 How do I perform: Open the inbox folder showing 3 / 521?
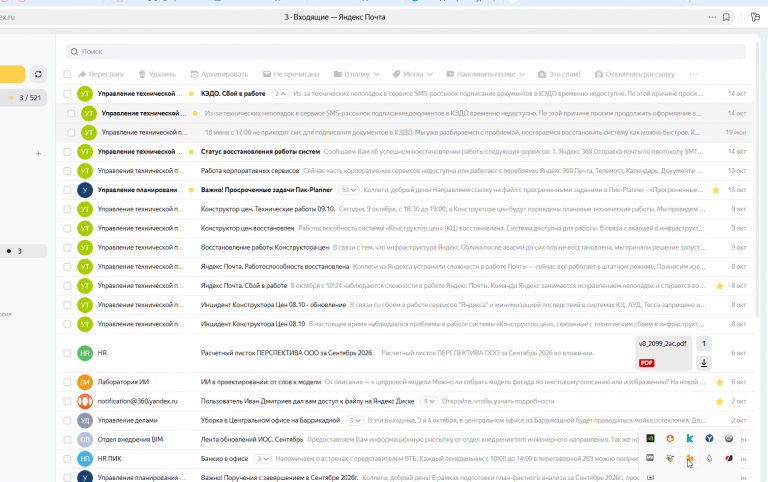(24, 98)
